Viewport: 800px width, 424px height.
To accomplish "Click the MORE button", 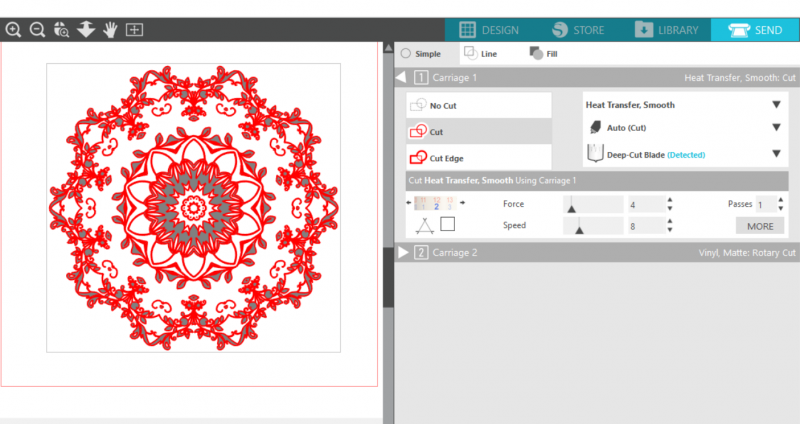I will click(760, 226).
